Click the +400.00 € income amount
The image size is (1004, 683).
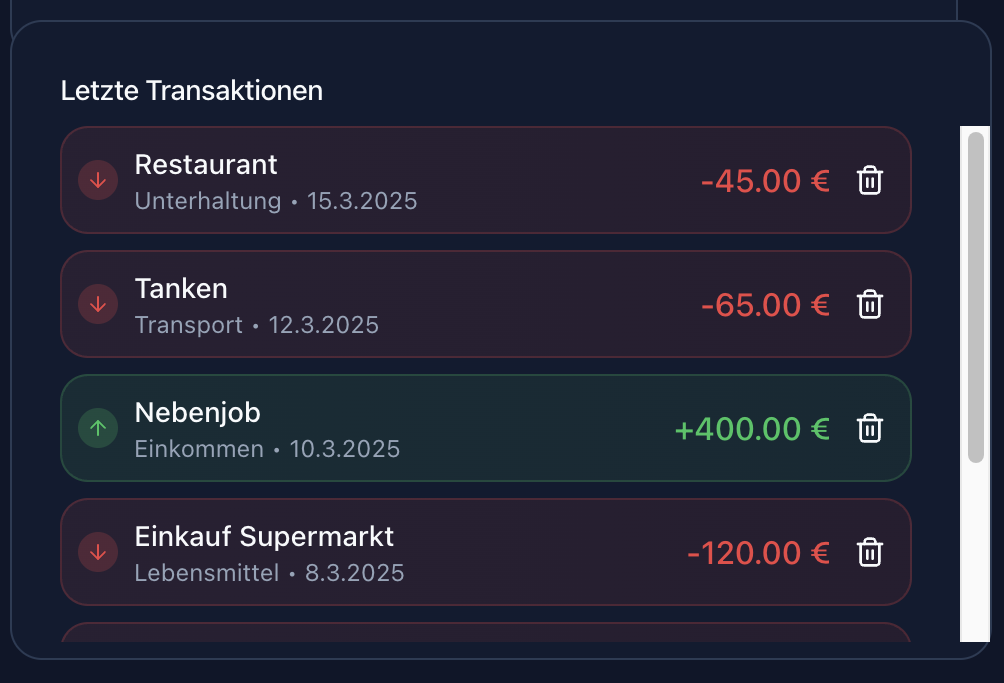(752, 429)
